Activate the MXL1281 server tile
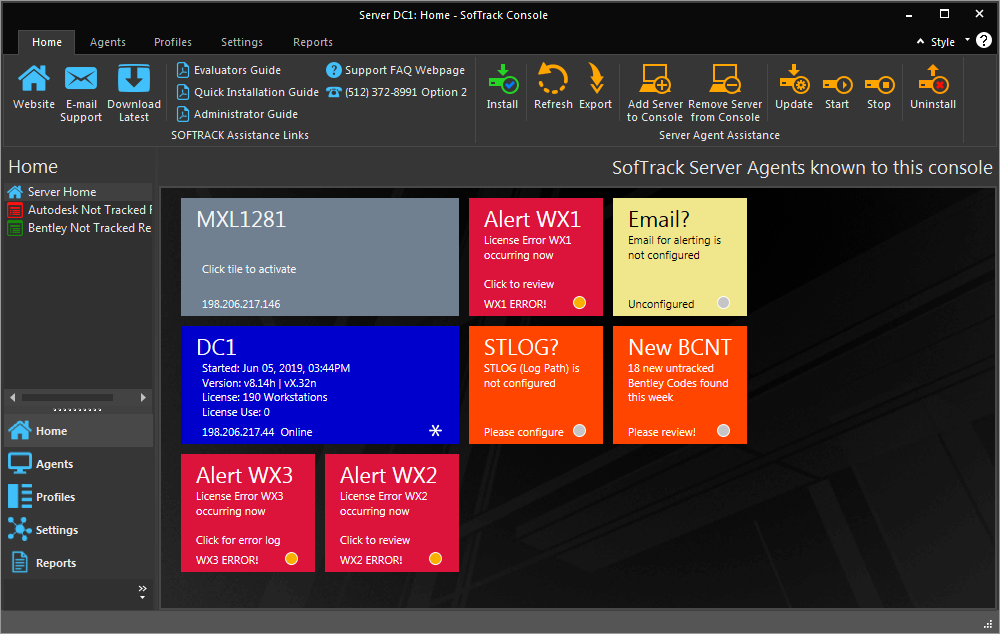1000x634 pixels. point(320,257)
